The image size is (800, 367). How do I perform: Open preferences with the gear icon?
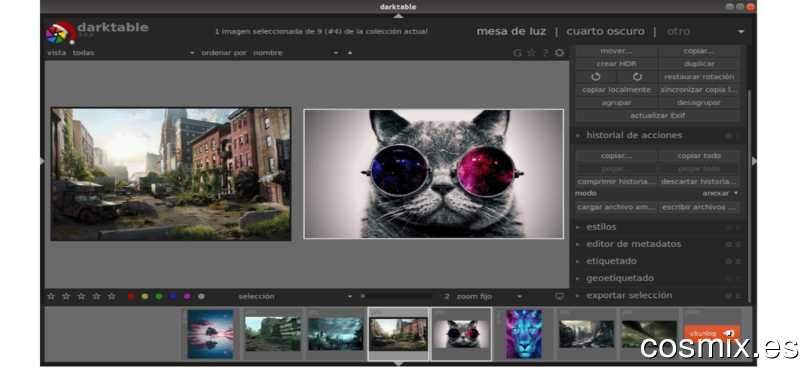(x=560, y=53)
